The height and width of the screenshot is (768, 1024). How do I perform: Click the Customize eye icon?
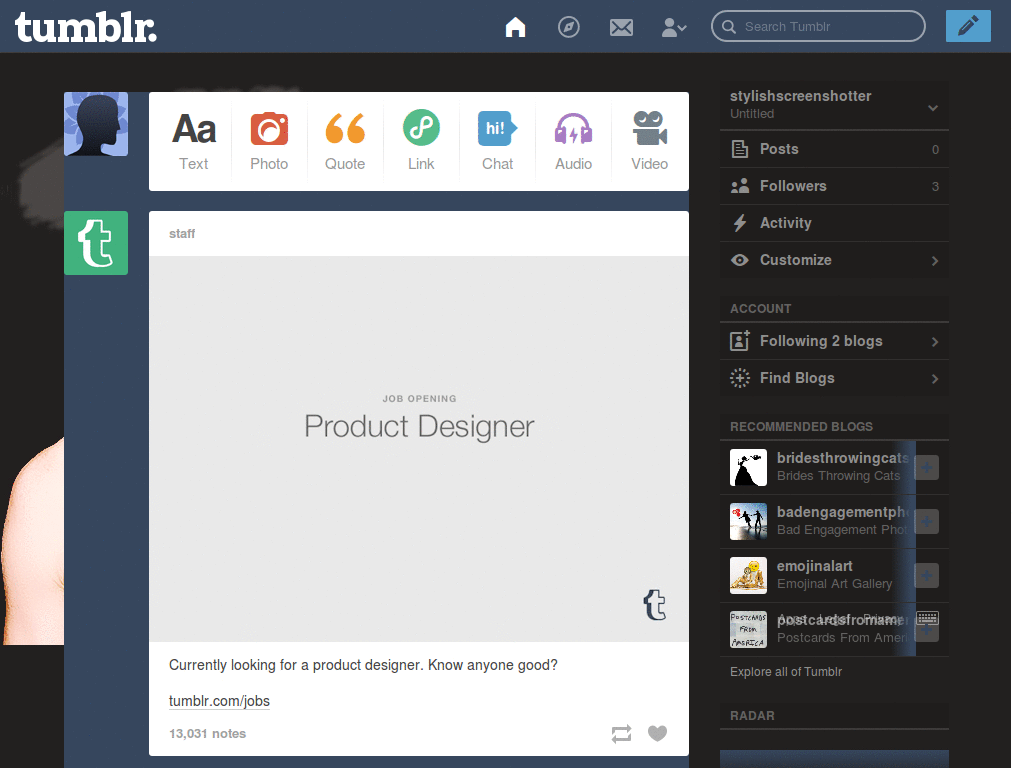pyautogui.click(x=739, y=260)
